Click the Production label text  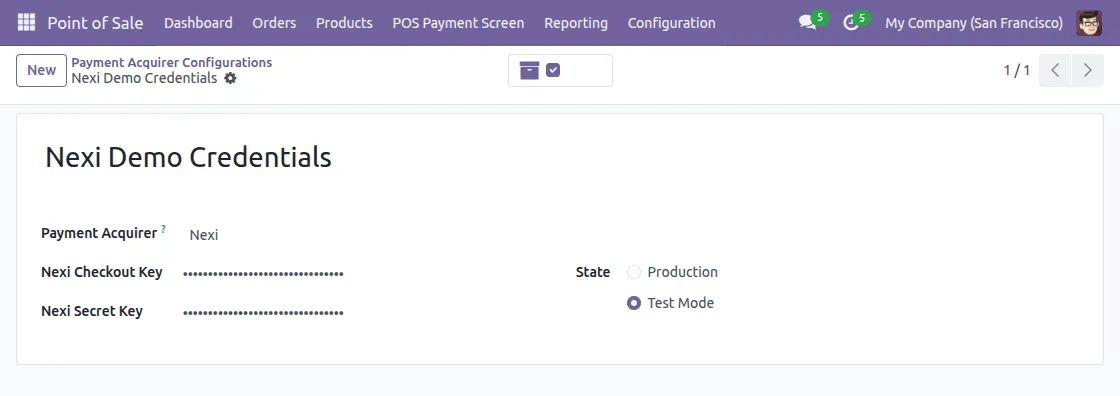point(682,272)
